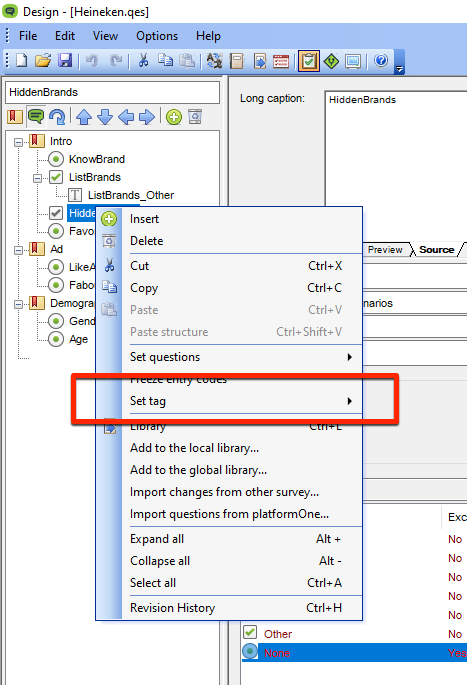Image resolution: width=467 pixels, height=685 pixels.
Task: Click the New document toolbar icon
Action: (22, 61)
